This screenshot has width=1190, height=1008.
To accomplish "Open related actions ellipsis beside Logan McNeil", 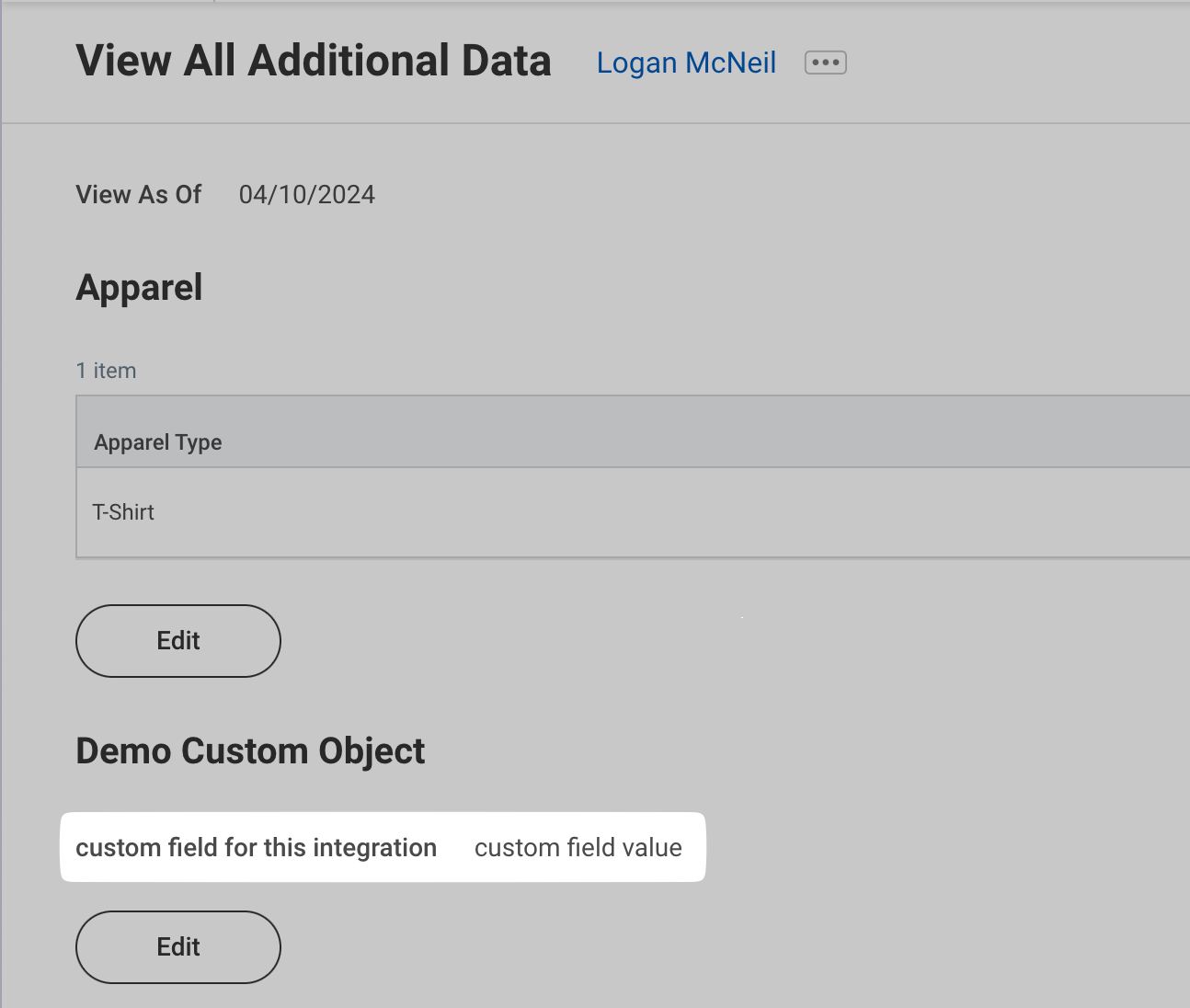I will (x=825, y=63).
